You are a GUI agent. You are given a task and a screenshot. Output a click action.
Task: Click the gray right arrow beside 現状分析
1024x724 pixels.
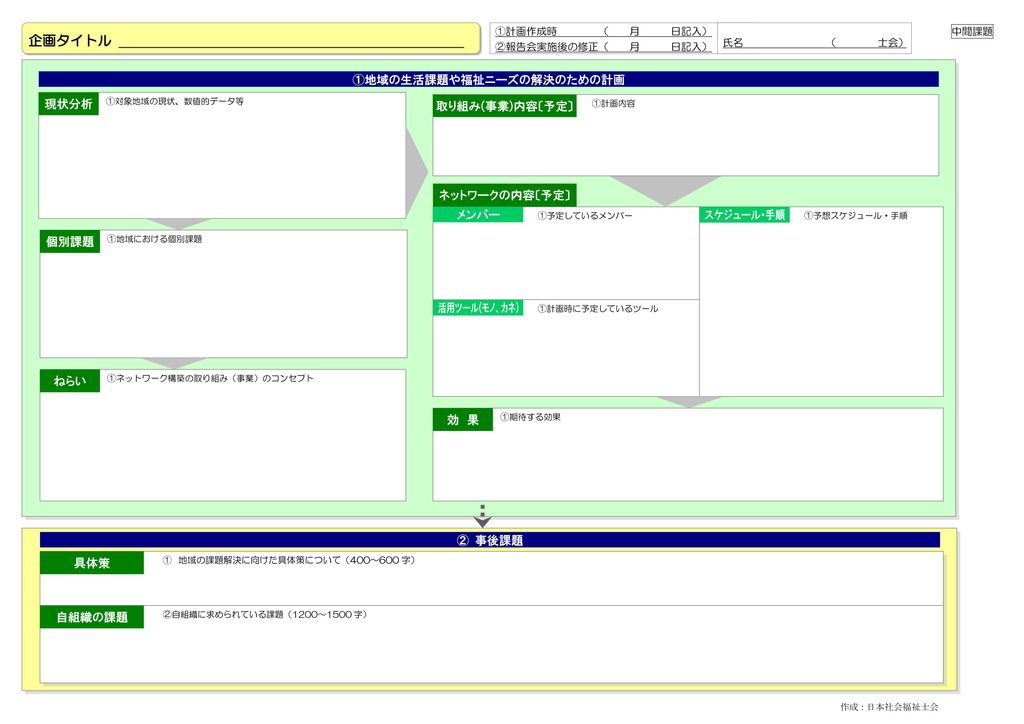(x=416, y=172)
